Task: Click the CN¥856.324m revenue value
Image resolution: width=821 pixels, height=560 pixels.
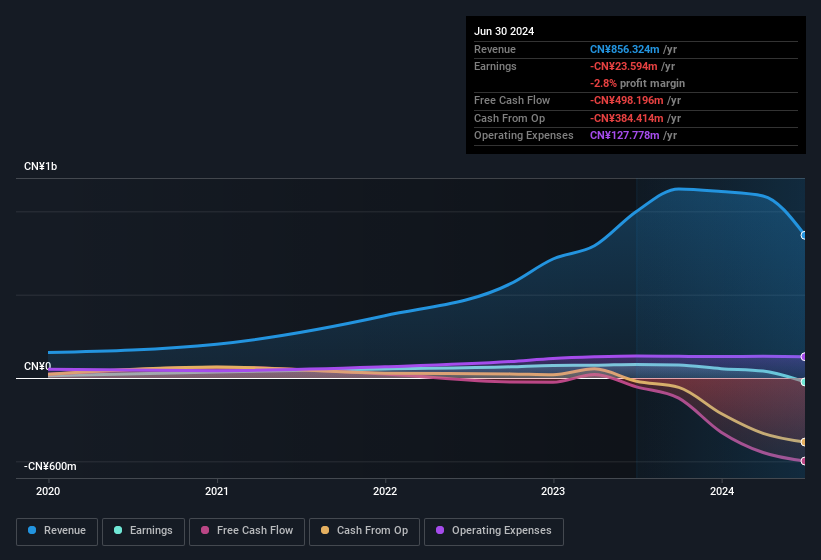Action: [625, 49]
